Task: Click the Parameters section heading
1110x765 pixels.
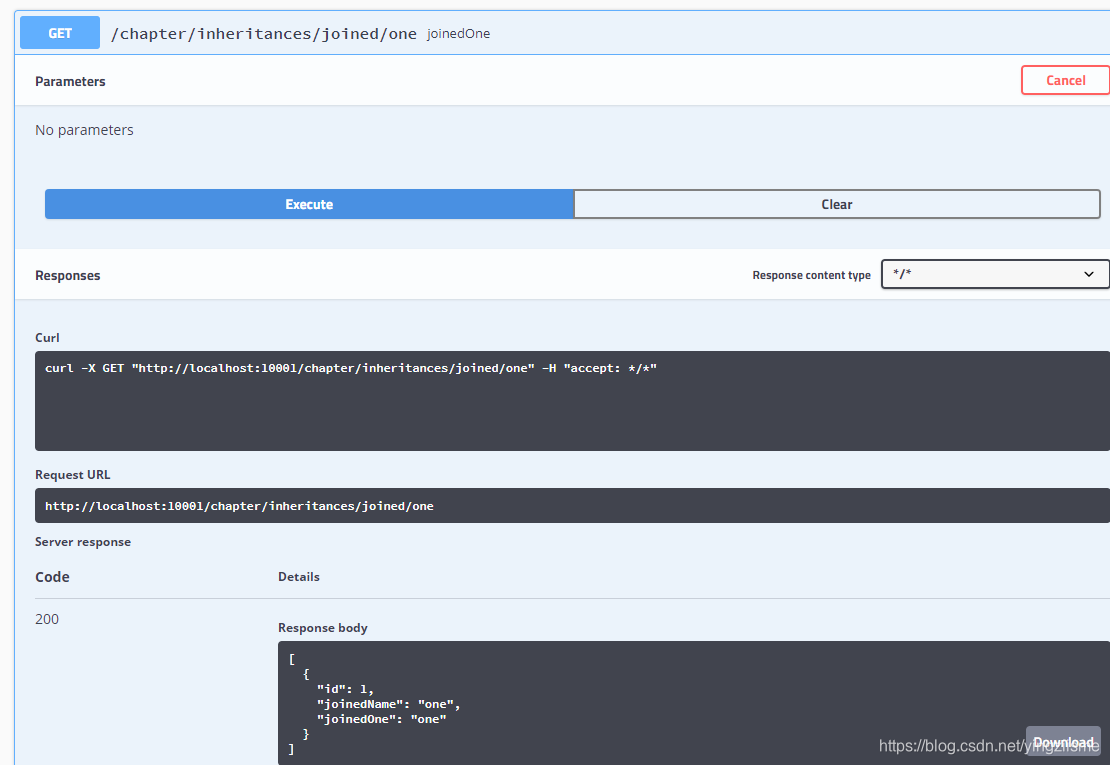Action: 70,81
